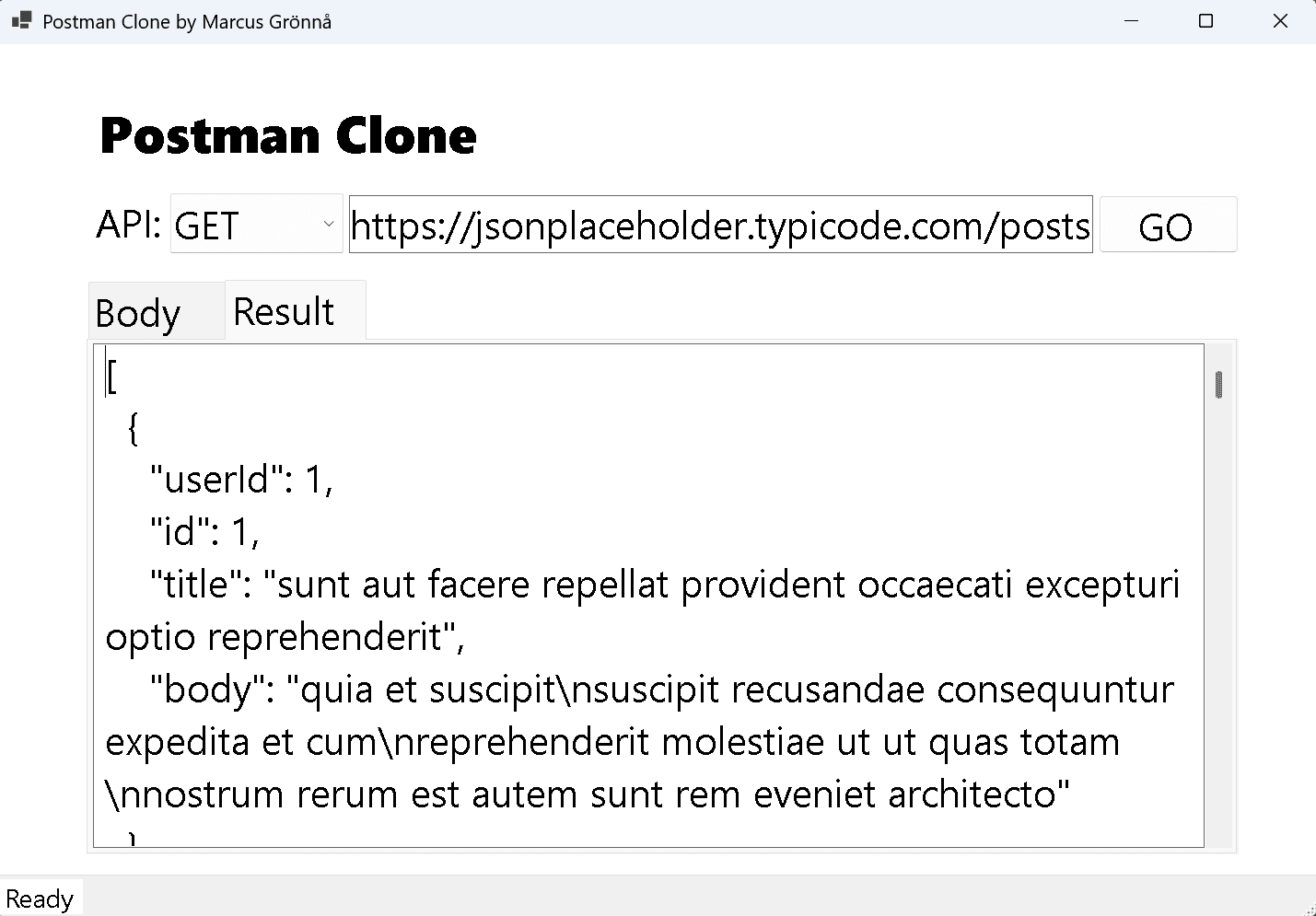Click the chevron arrow beside GET
This screenshot has height=916, width=1316.
coord(329,224)
